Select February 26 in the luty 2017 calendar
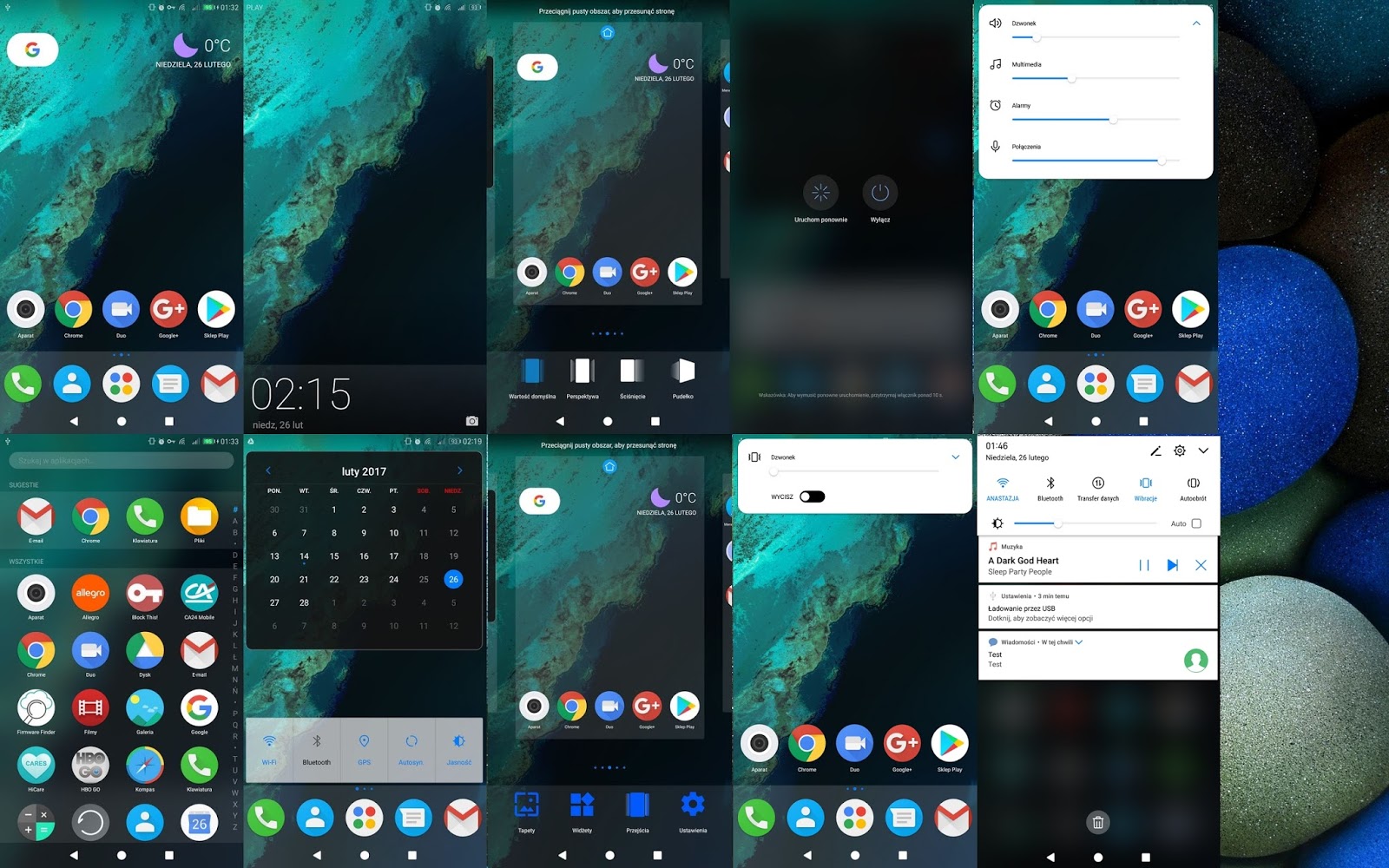The image size is (1389, 868). 453,579
